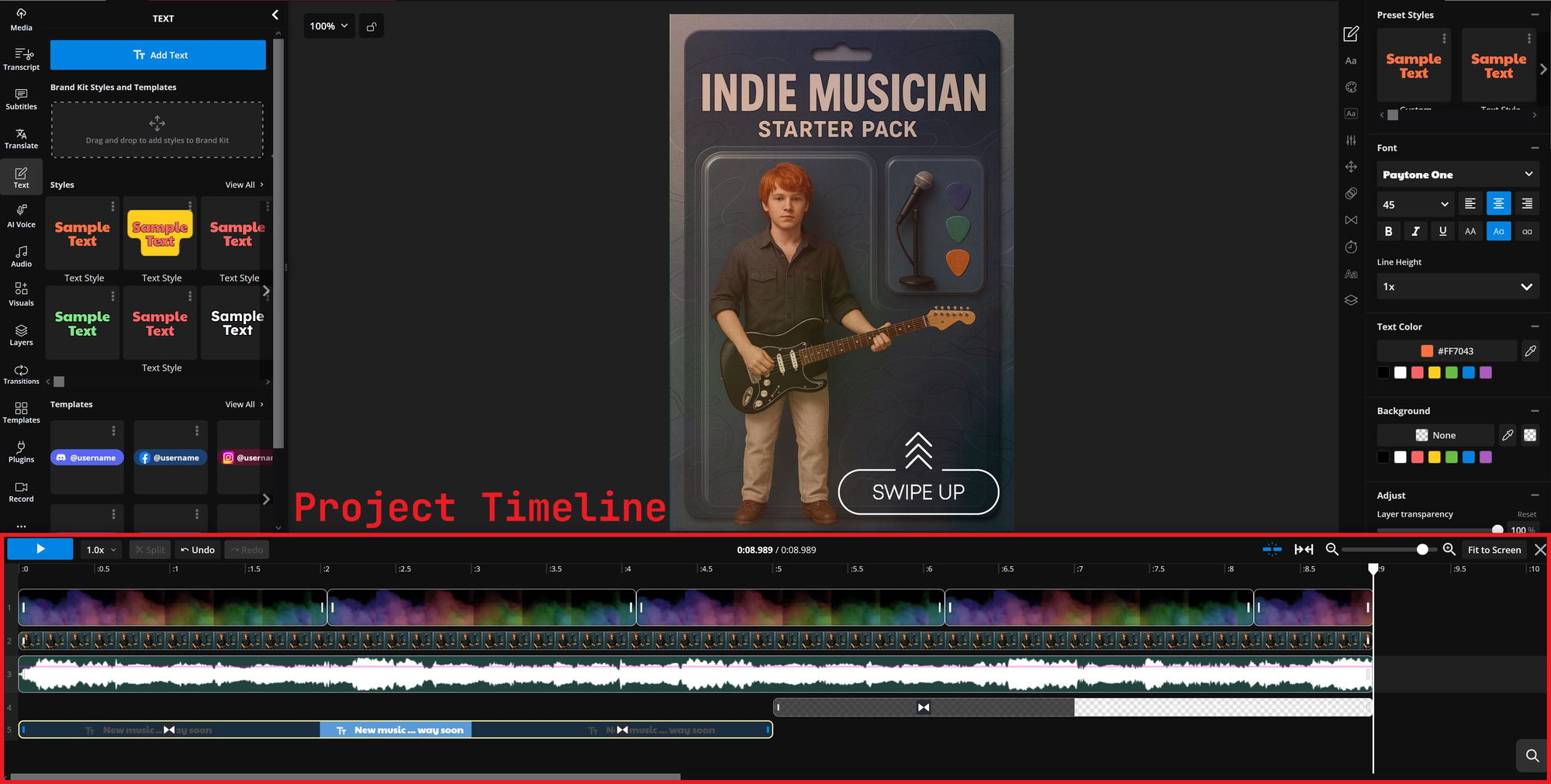Image resolution: width=1551 pixels, height=784 pixels.
Task: Open the 1.0x playback speed dropdown
Action: pos(102,550)
